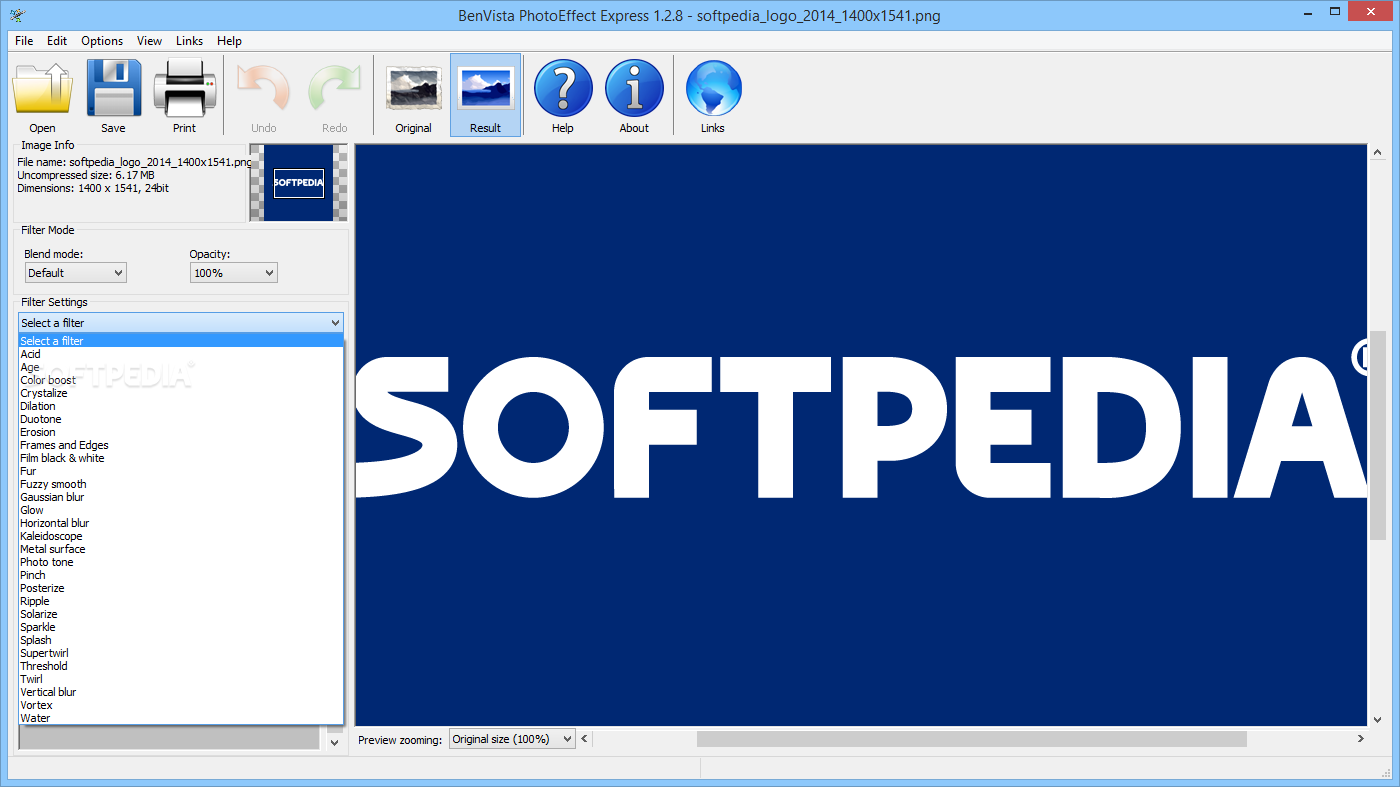The height and width of the screenshot is (787, 1400).
Task: Choose the Color boost filter
Action: (x=181, y=380)
